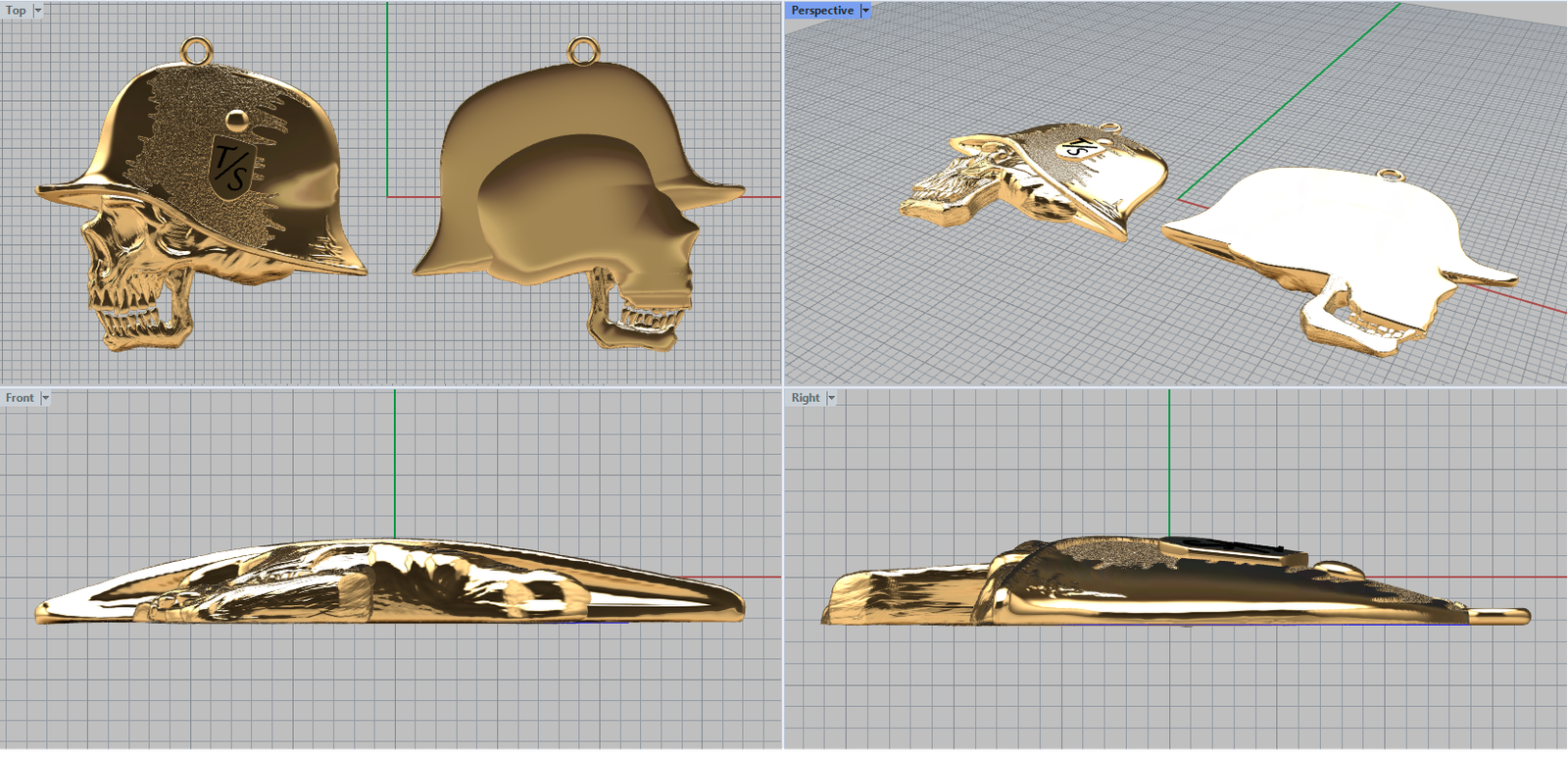Open the Front viewport dropdown arrow
The width and height of the screenshot is (1568, 757).
45,398
